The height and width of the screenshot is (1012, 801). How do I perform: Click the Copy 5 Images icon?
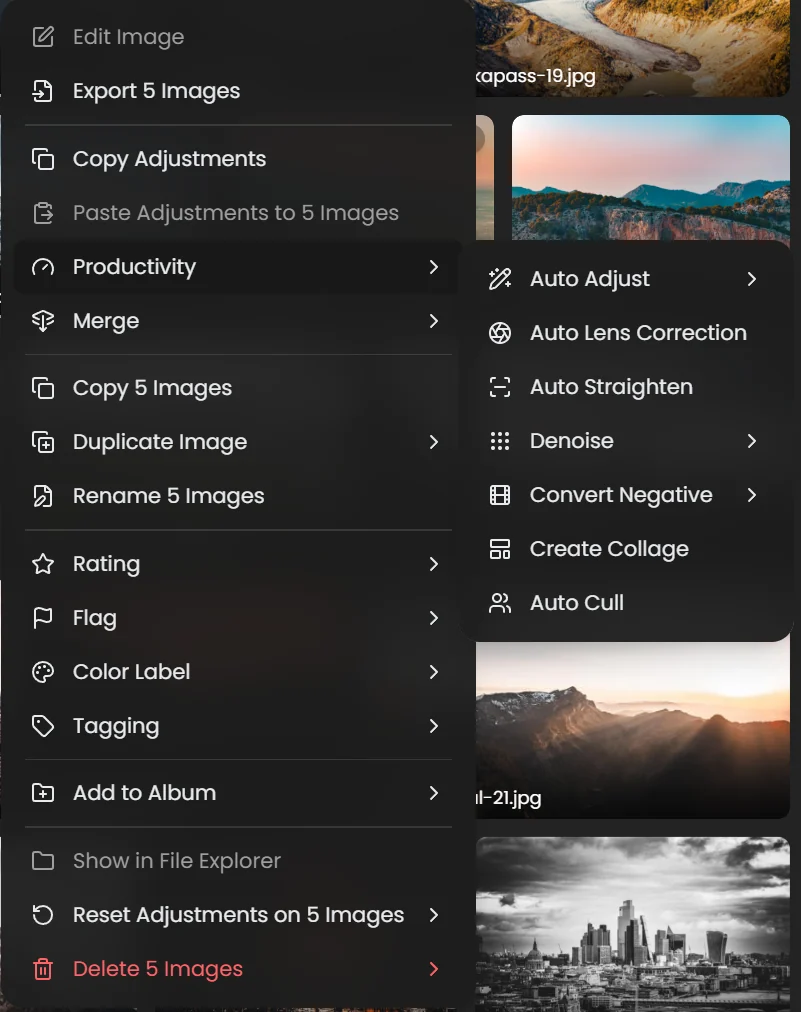tap(43, 388)
